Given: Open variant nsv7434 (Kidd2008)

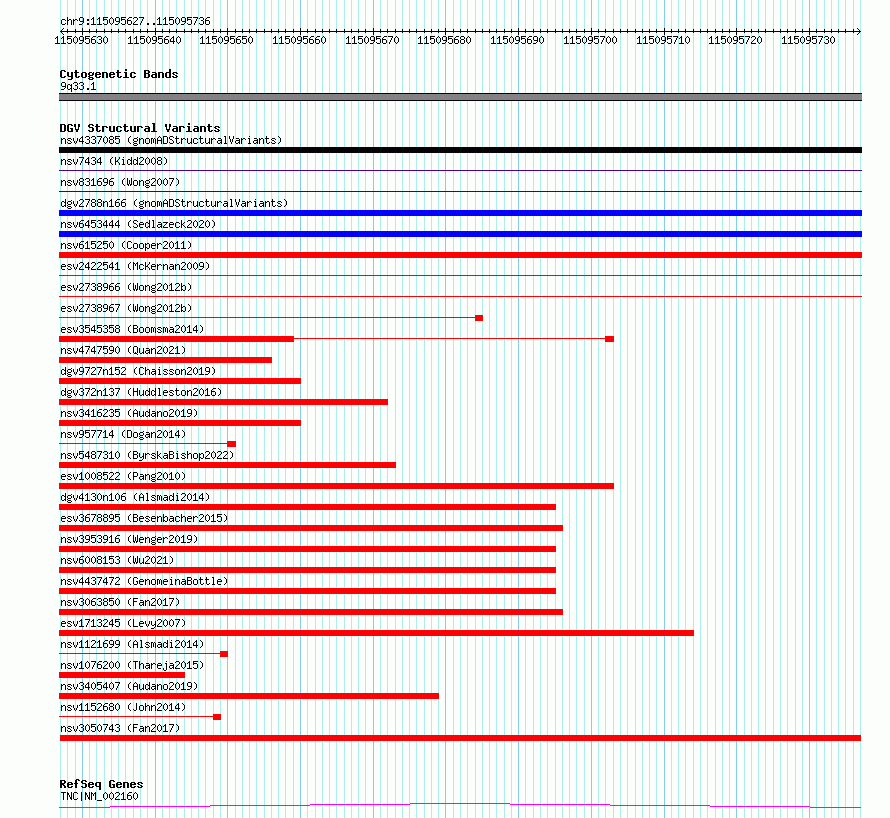Looking at the screenshot, I should click(114, 161).
